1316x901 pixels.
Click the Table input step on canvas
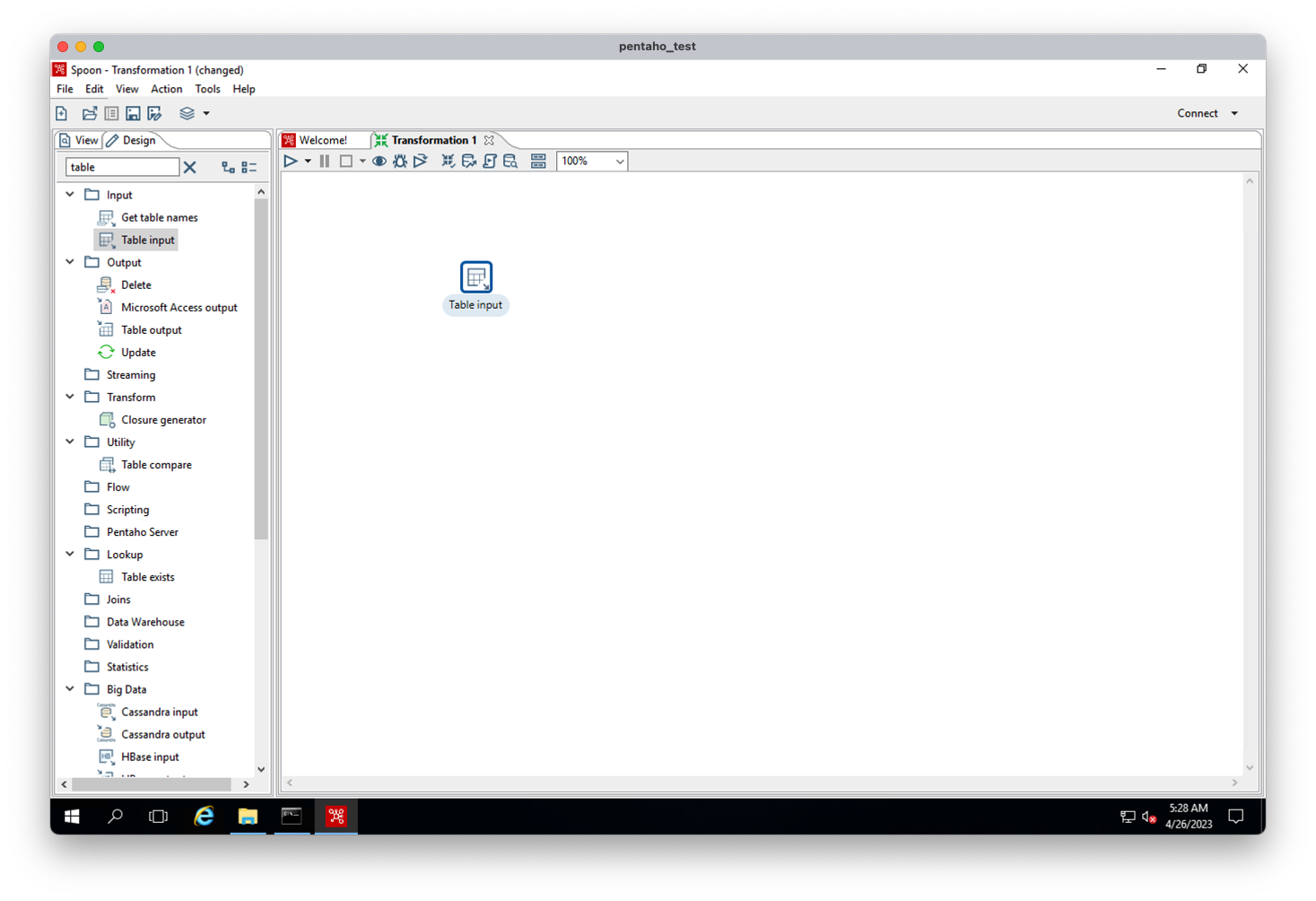click(x=476, y=277)
